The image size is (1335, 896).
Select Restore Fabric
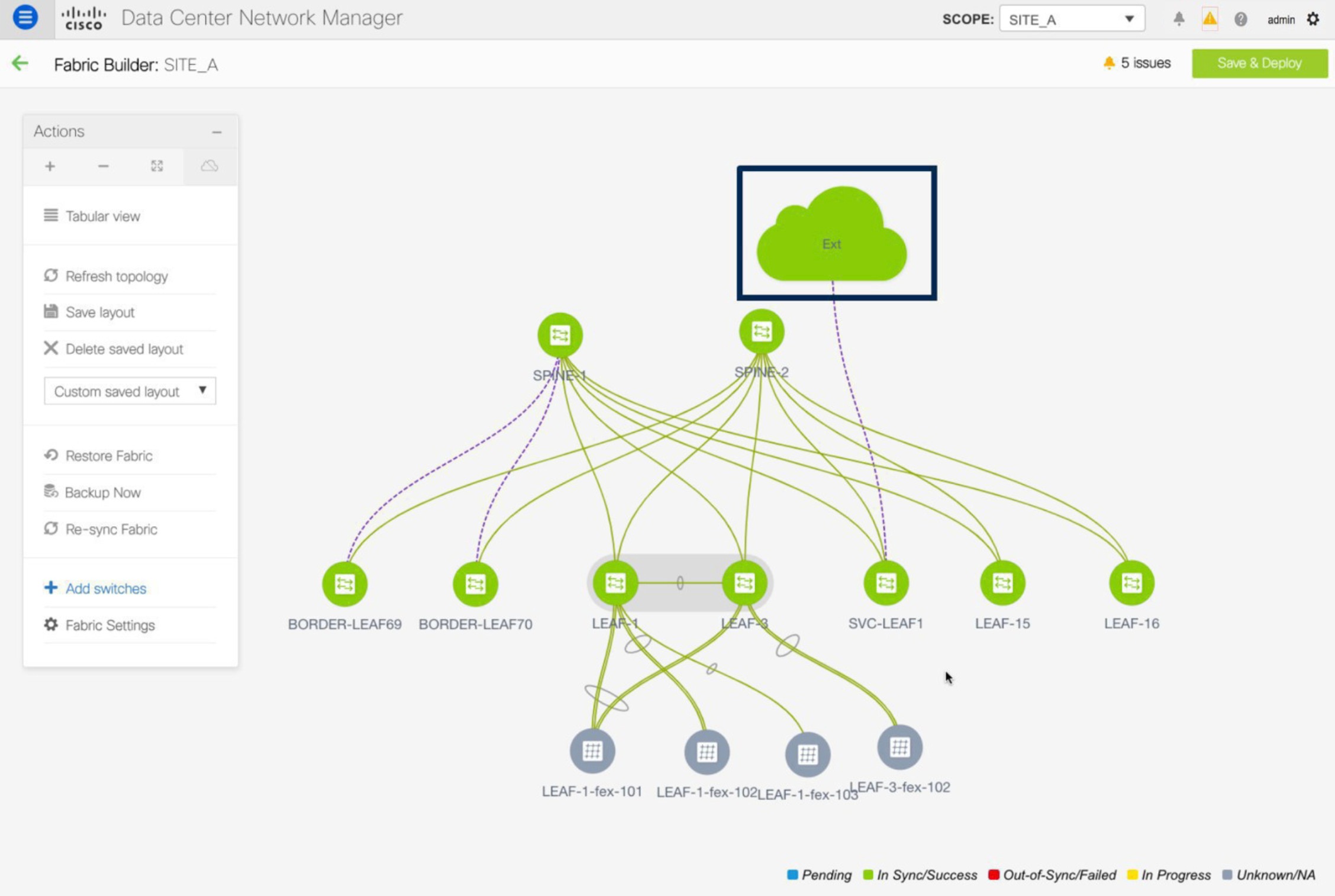[x=98, y=456]
